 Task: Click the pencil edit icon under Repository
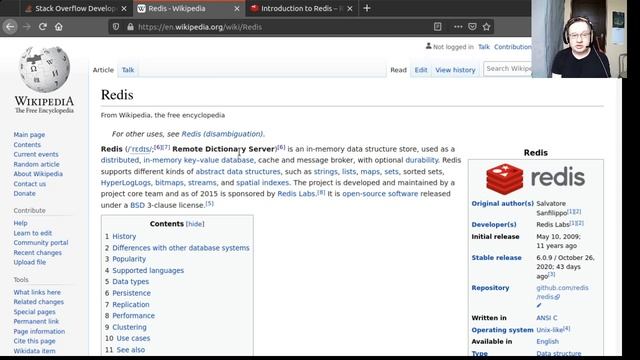pyautogui.click(x=539, y=305)
